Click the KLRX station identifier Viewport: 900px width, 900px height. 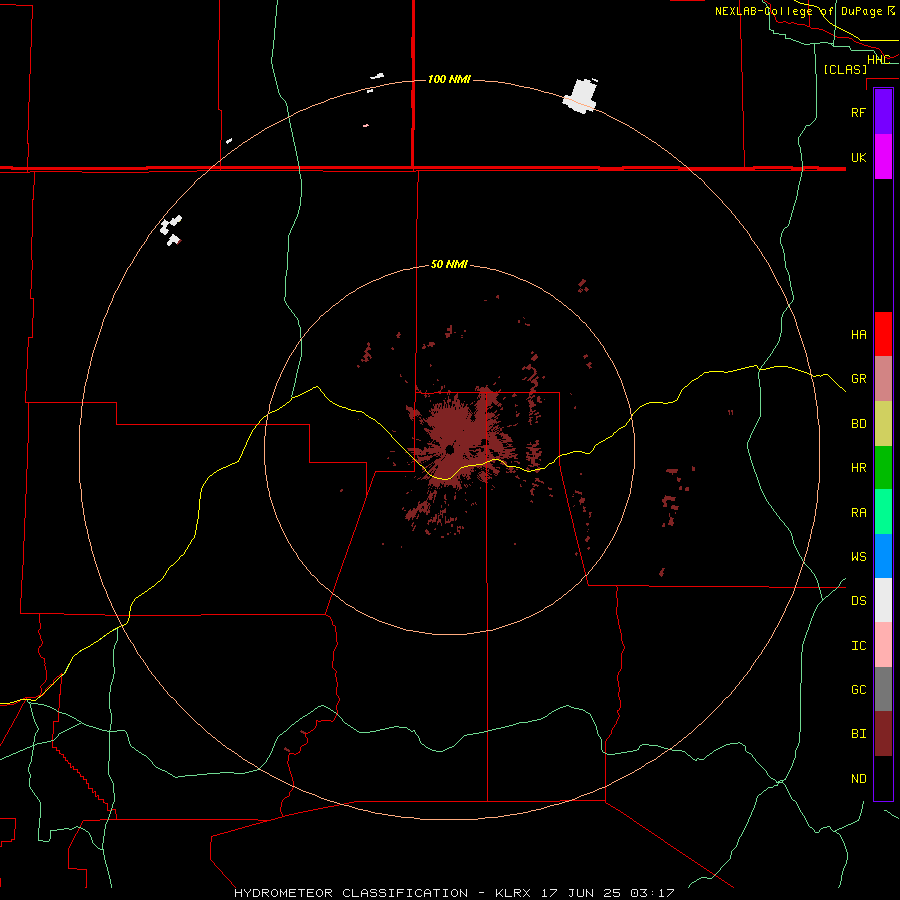tap(513, 893)
